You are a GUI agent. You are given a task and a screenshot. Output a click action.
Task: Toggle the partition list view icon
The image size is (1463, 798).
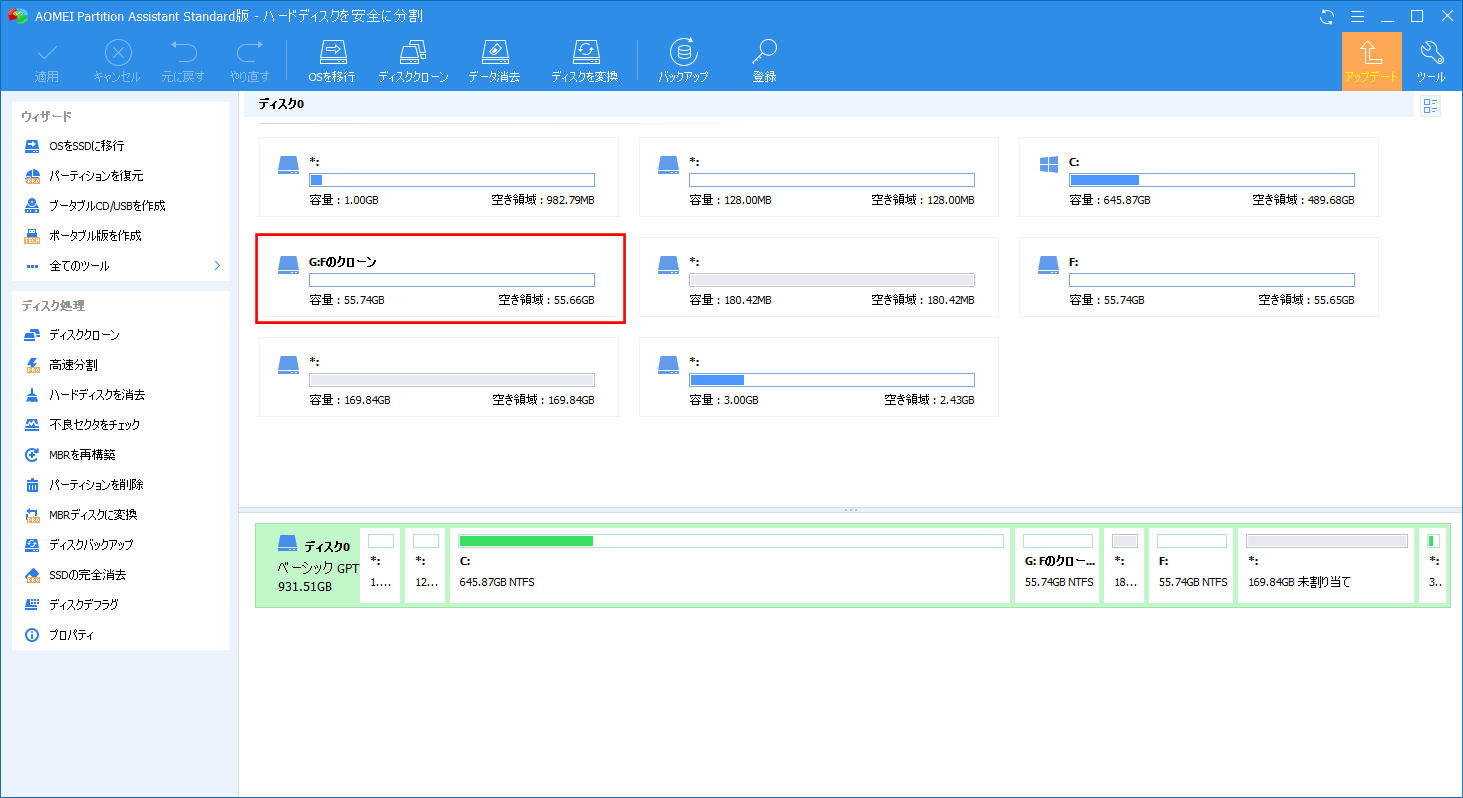pyautogui.click(x=1430, y=107)
